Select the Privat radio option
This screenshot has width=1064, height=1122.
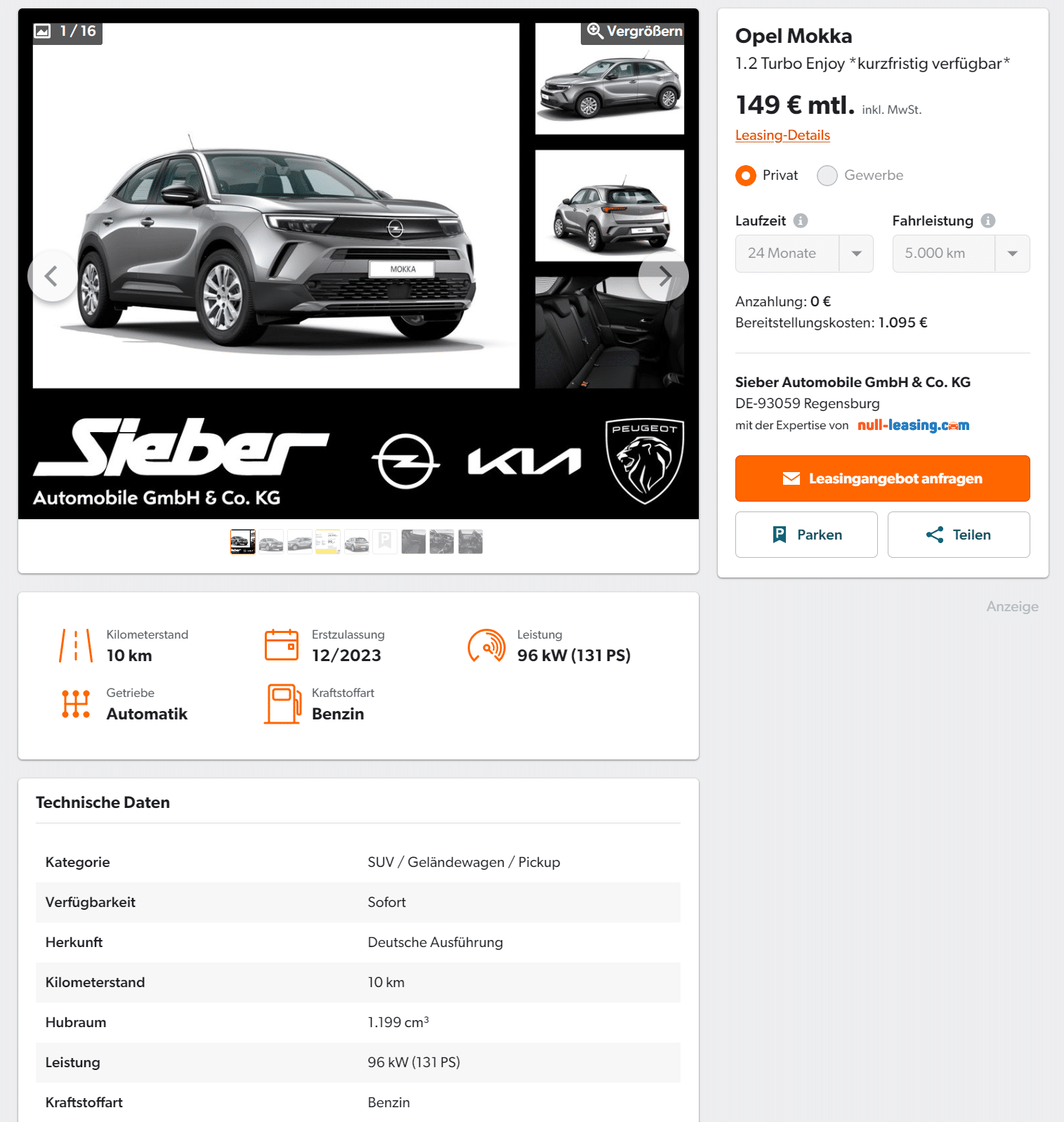click(746, 176)
